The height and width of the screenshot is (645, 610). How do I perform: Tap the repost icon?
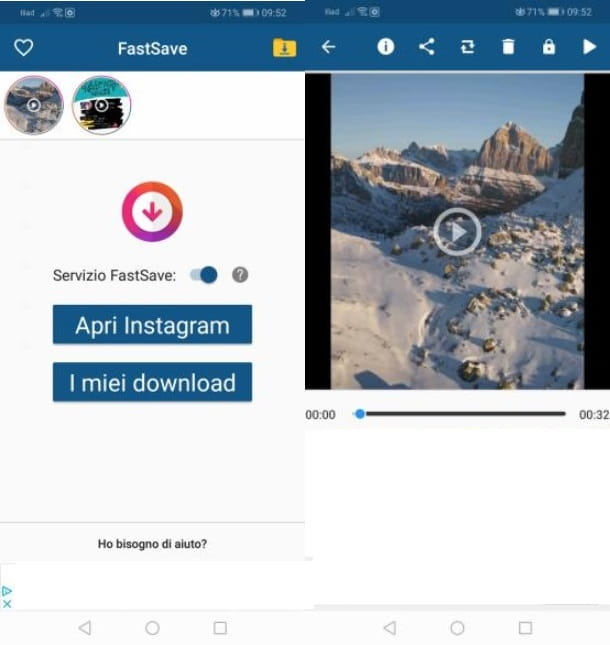467,47
